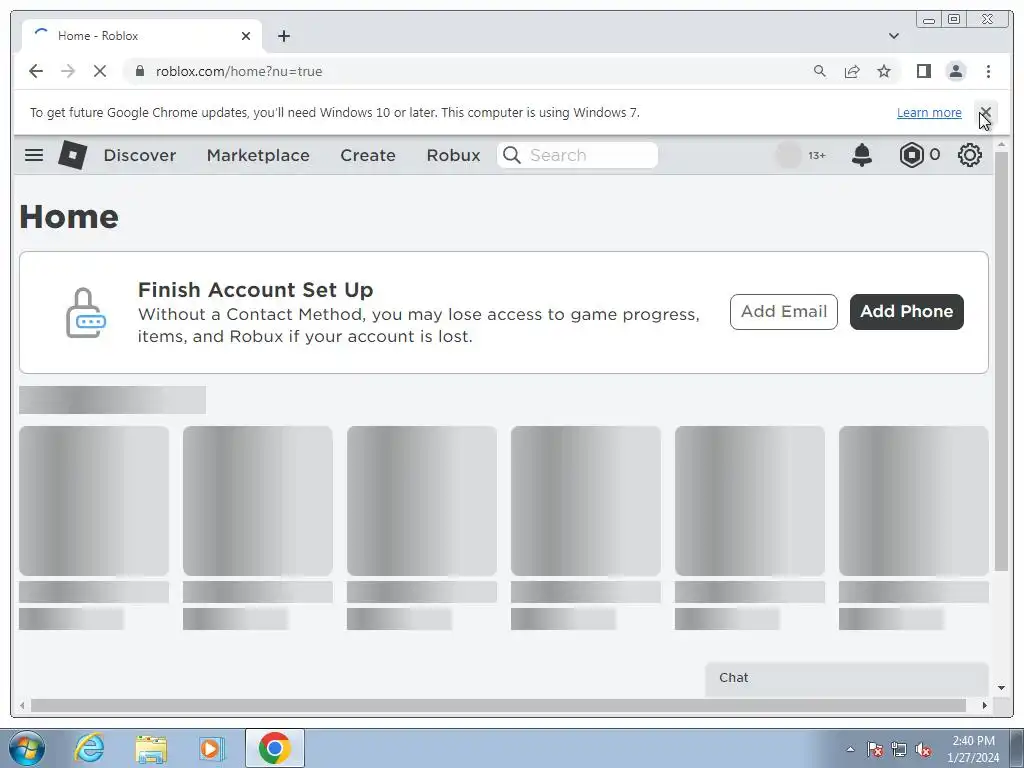This screenshot has height=768, width=1024.
Task: Click the Home page heading
Action: click(x=69, y=217)
